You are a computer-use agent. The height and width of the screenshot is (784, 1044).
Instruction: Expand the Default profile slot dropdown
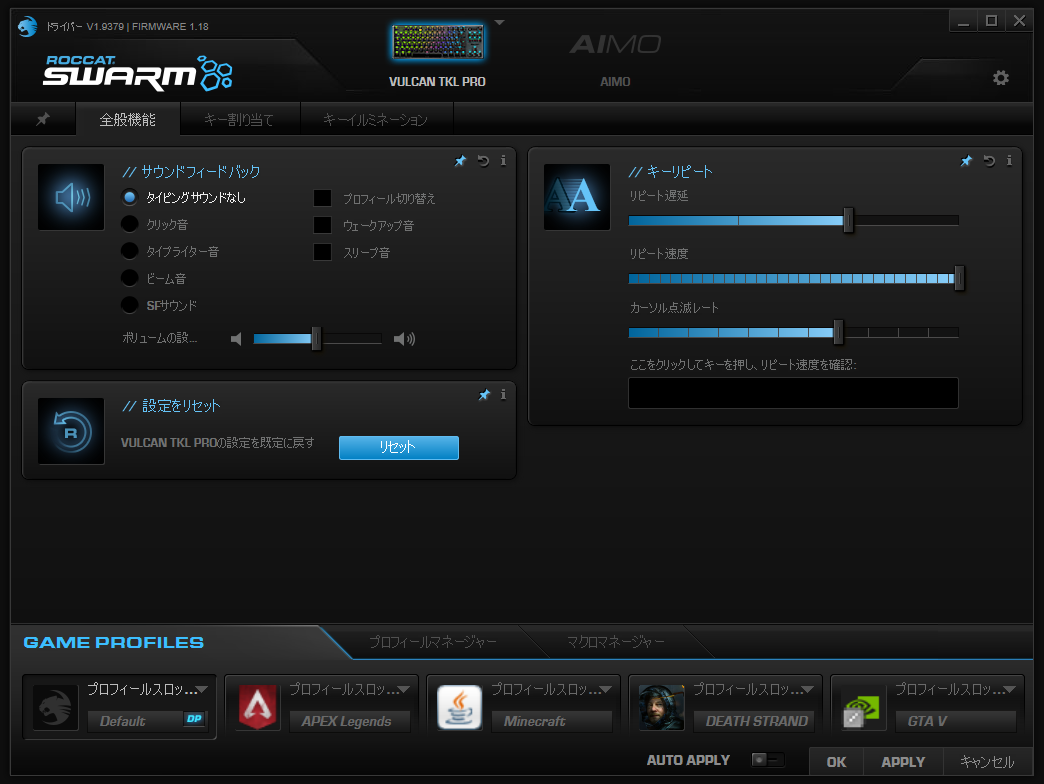coord(202,689)
